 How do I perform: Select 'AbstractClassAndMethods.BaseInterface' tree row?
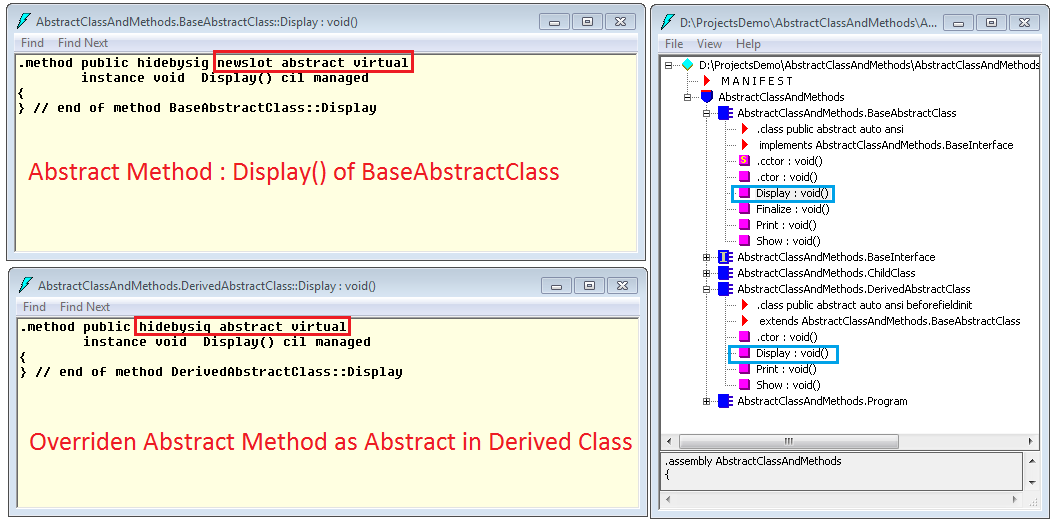tap(836, 257)
